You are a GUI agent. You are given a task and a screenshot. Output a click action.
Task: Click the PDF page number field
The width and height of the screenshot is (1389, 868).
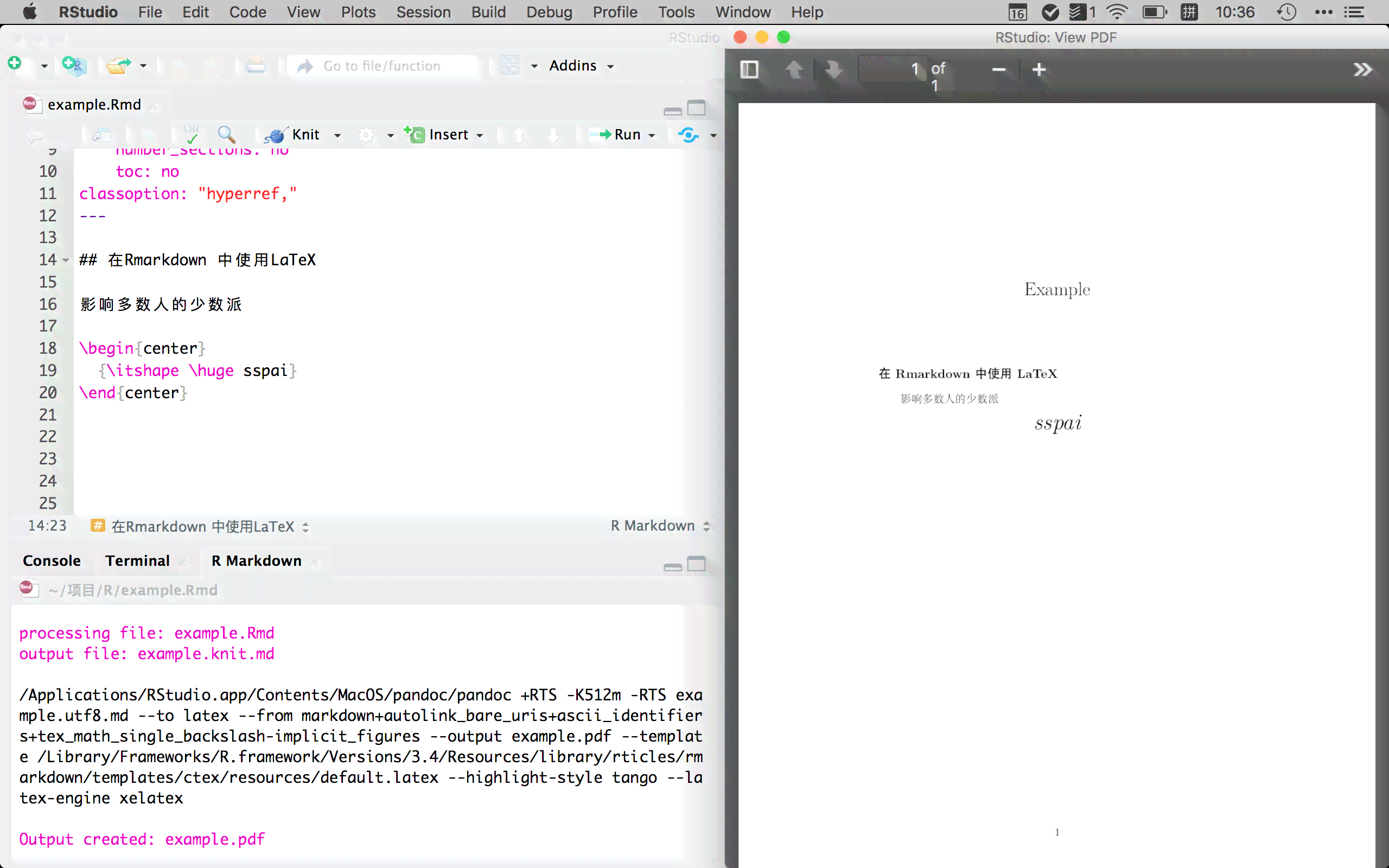point(892,69)
